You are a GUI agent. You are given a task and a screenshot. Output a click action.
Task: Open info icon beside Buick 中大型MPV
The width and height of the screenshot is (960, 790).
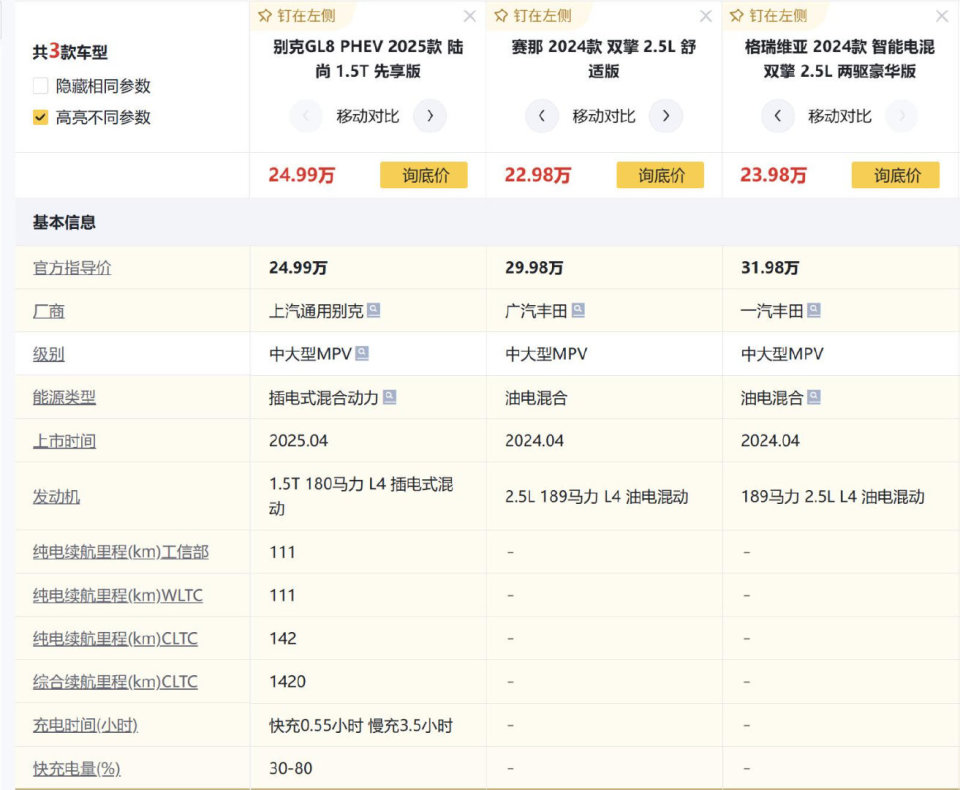[x=362, y=353]
